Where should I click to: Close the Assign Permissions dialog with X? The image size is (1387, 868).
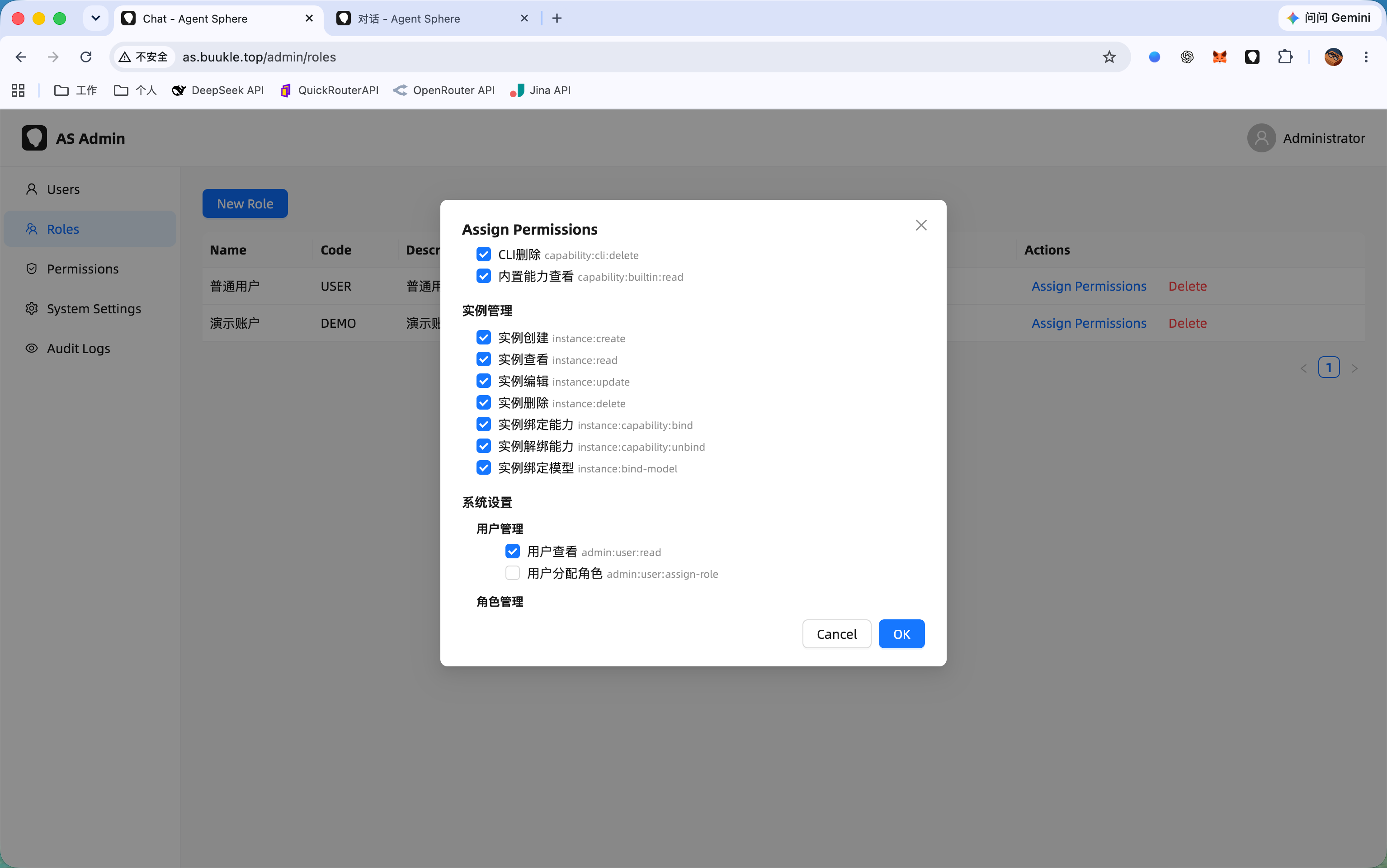[x=921, y=225]
